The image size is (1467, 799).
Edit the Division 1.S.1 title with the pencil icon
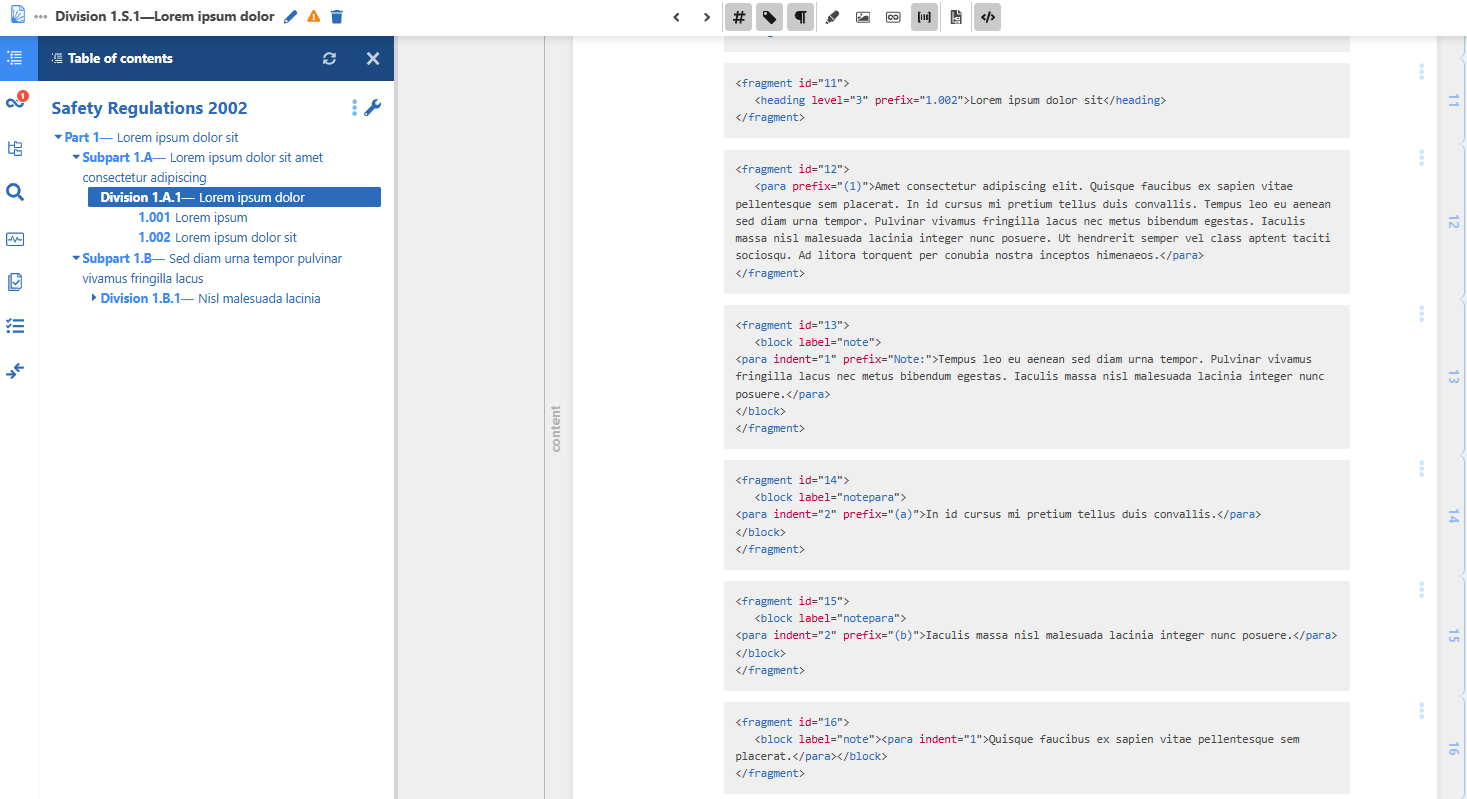point(291,17)
